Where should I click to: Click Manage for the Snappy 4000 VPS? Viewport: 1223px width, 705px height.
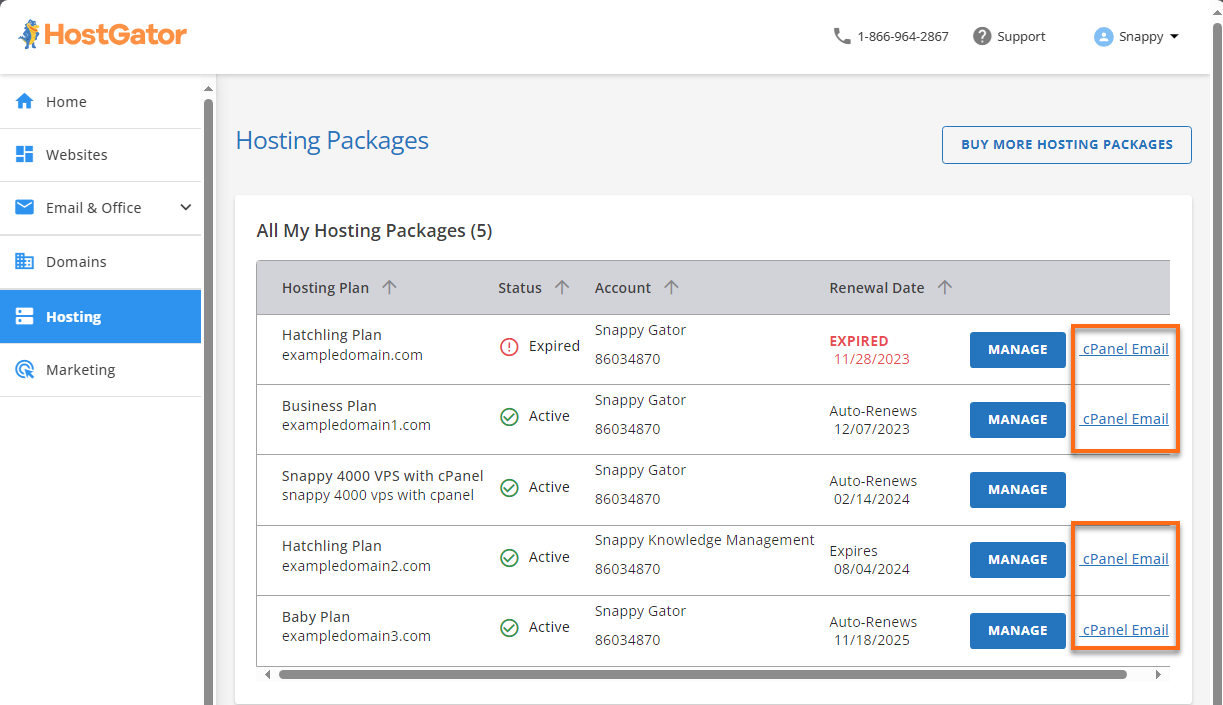(1017, 489)
